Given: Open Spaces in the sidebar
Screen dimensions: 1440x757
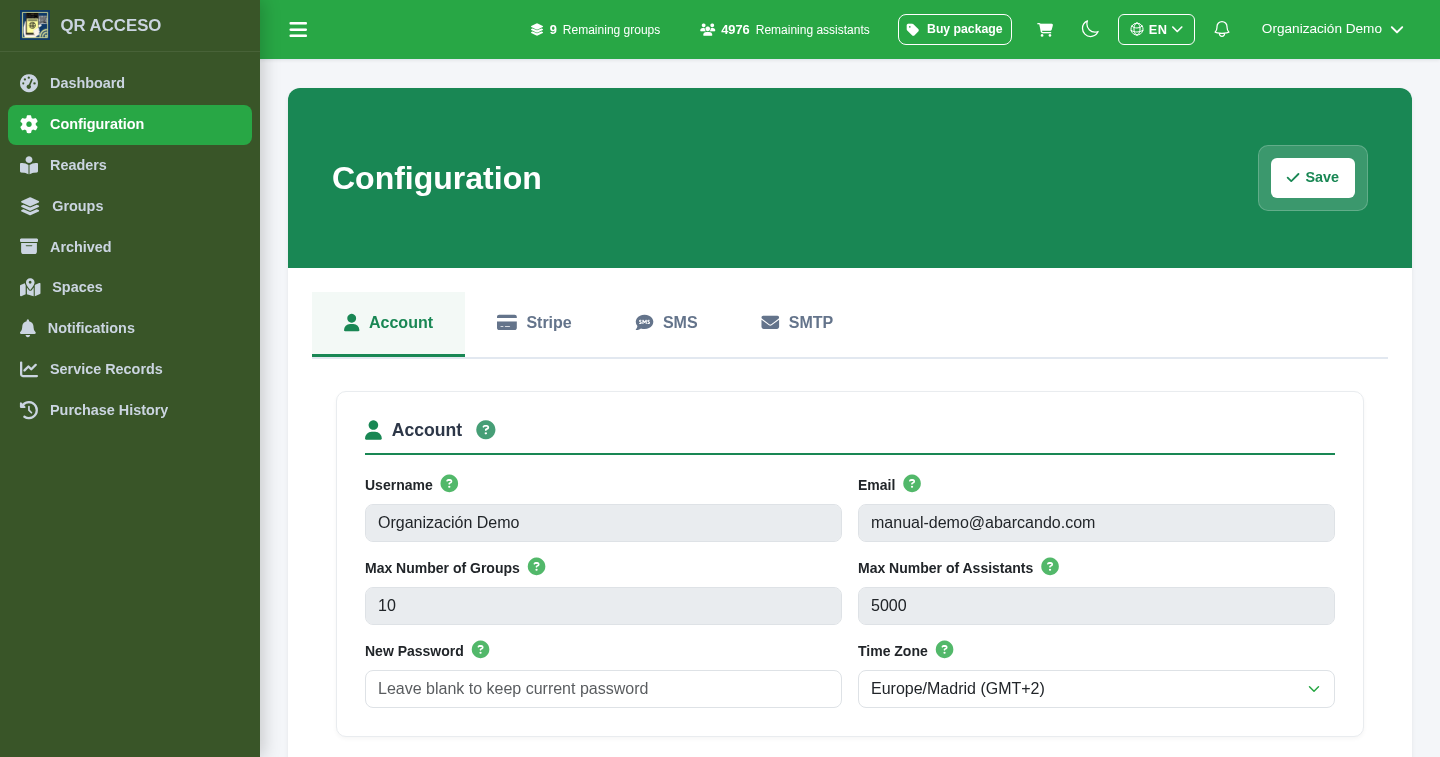Looking at the screenshot, I should (130, 287).
